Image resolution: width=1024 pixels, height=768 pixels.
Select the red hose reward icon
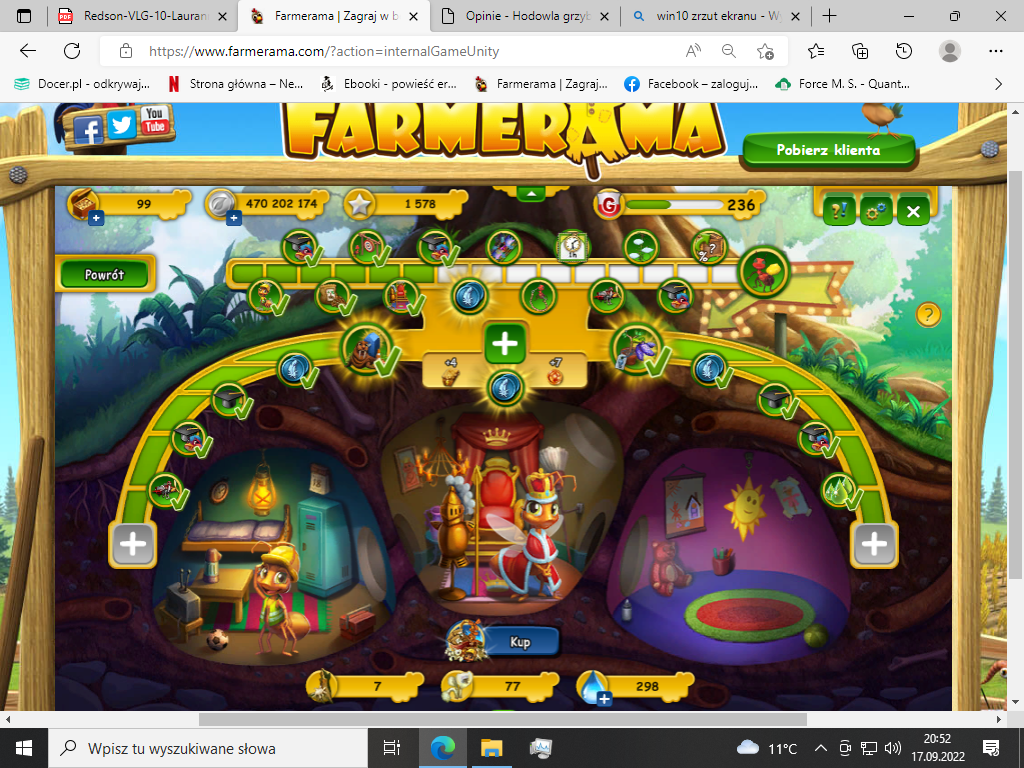click(539, 296)
